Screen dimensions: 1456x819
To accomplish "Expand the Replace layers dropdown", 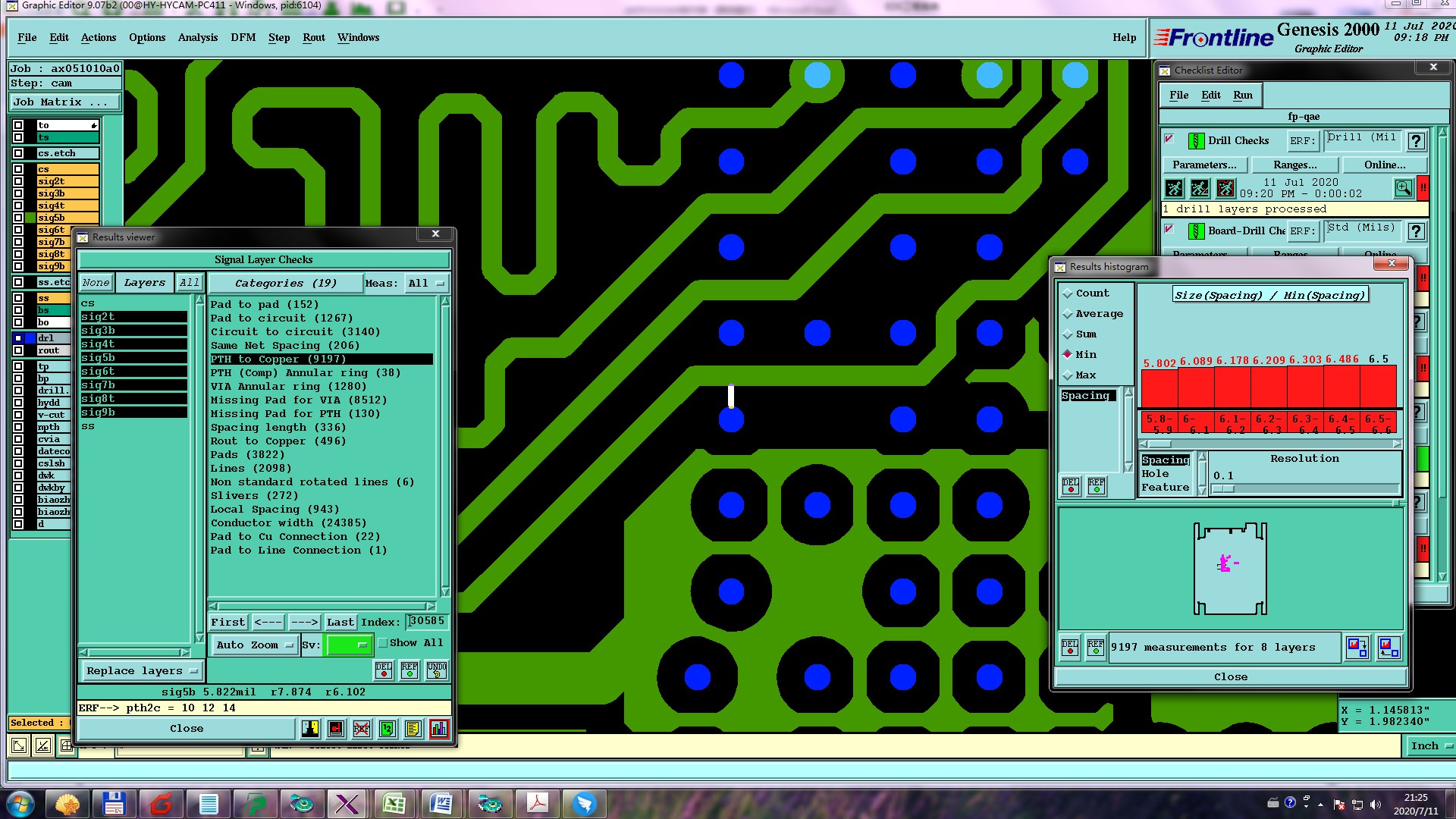I will [141, 671].
